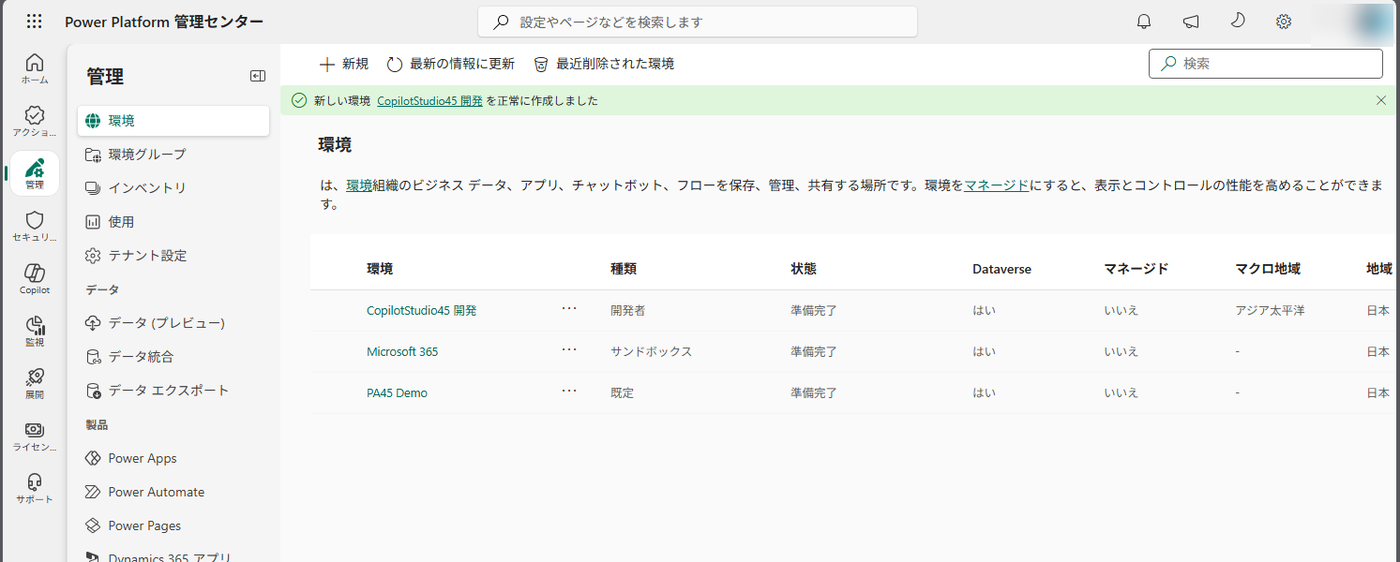Open Actions icon in left rail
This screenshot has height=562, width=1400.
34,121
